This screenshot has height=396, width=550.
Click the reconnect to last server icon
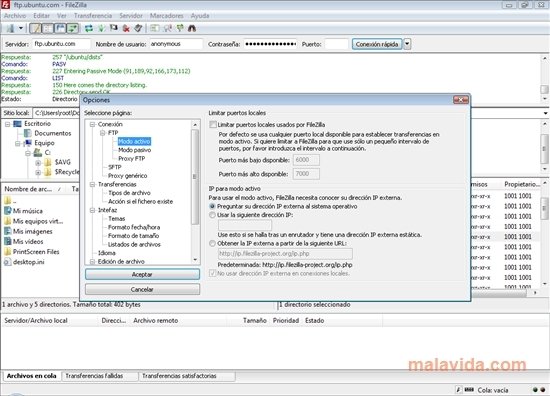138,28
